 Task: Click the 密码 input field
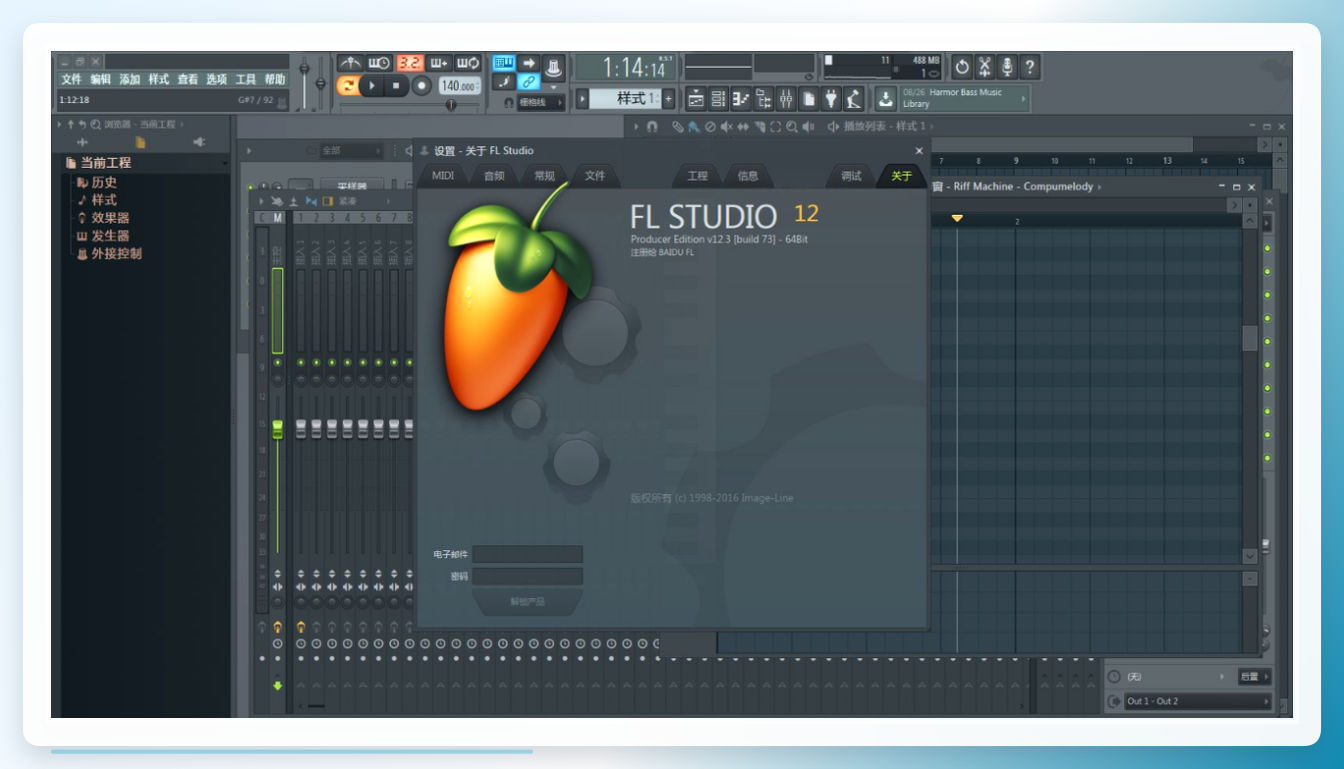528,577
